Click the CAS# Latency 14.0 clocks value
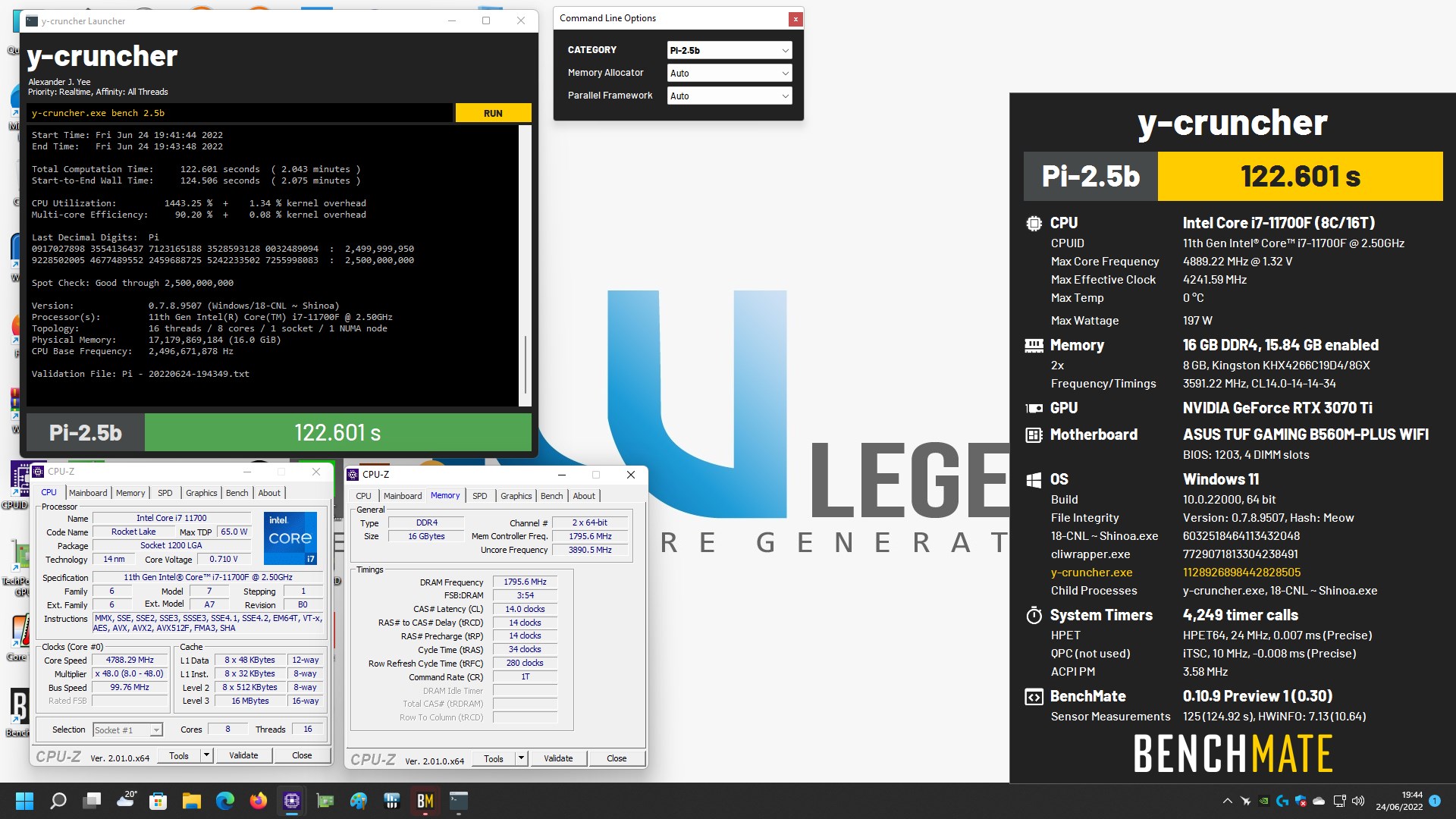This screenshot has width=1456, height=819. [x=525, y=609]
